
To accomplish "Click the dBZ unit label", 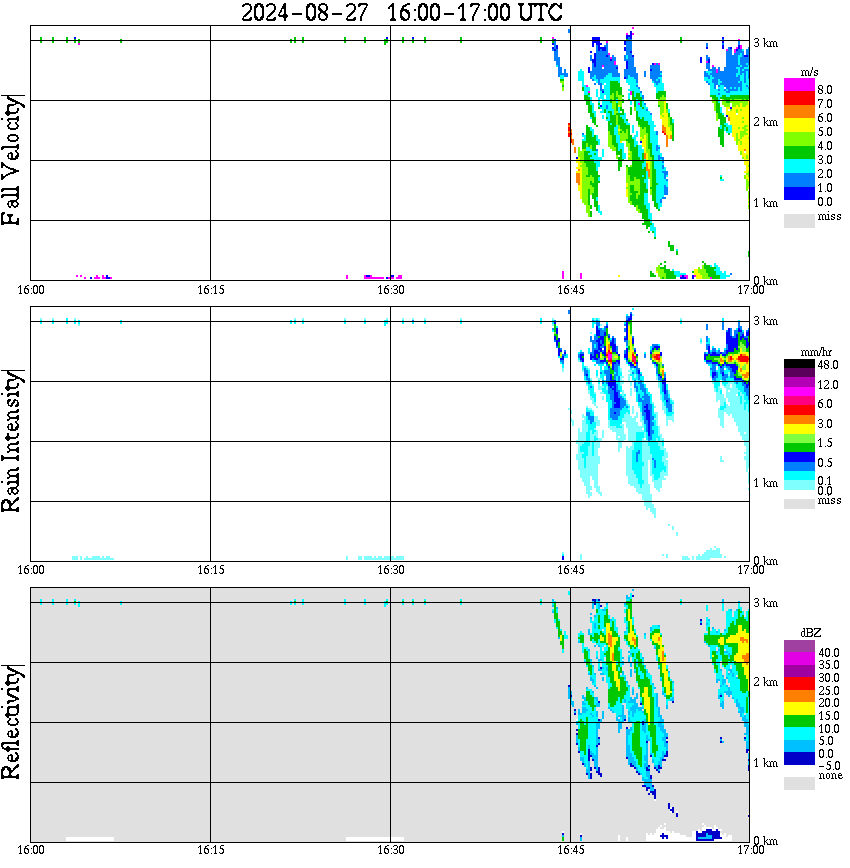I will pos(810,632).
